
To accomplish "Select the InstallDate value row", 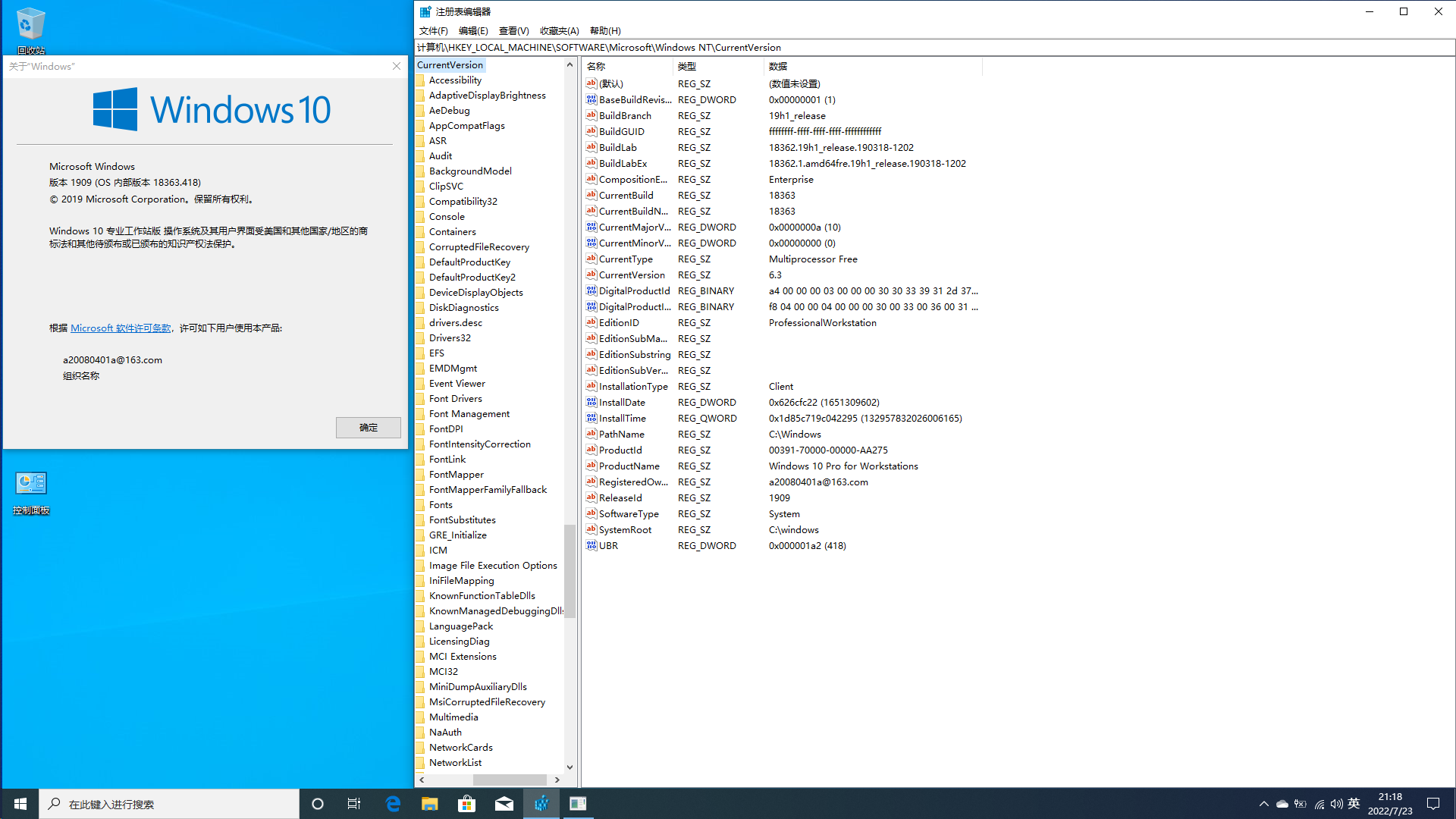I will pos(783,402).
